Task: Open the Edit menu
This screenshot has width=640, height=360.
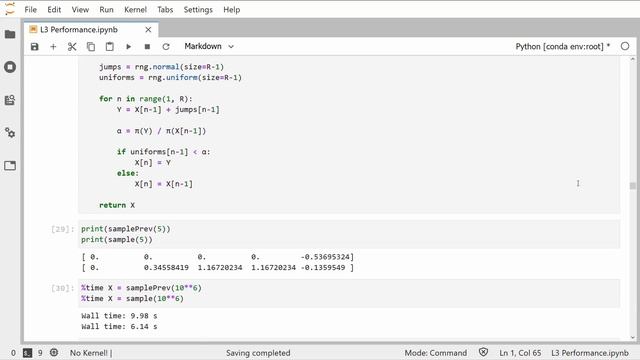Action: click(x=54, y=9)
